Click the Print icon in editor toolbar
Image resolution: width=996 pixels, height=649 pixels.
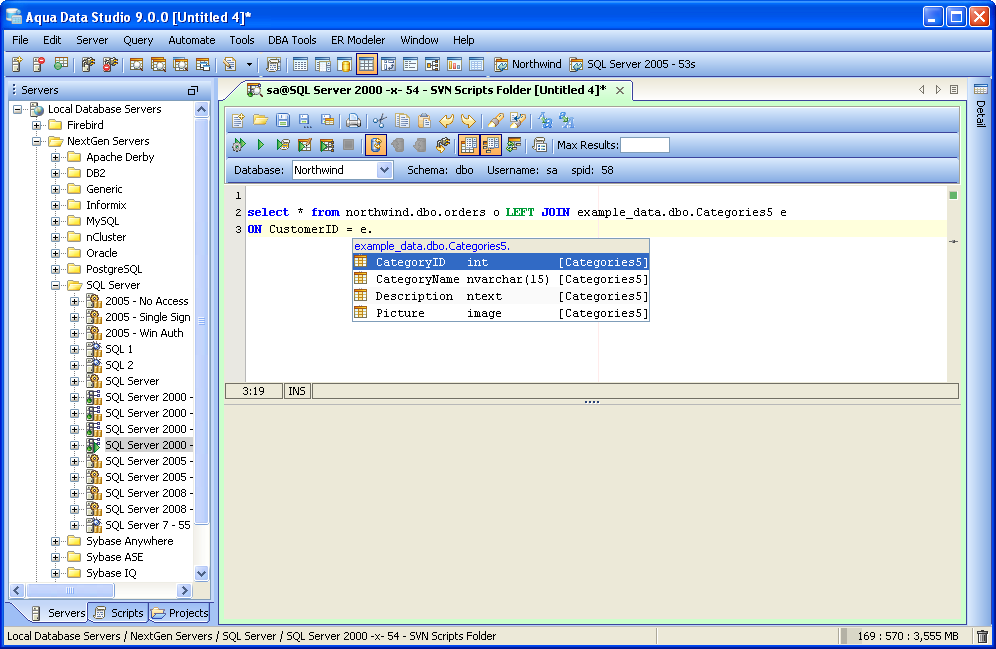(353, 121)
